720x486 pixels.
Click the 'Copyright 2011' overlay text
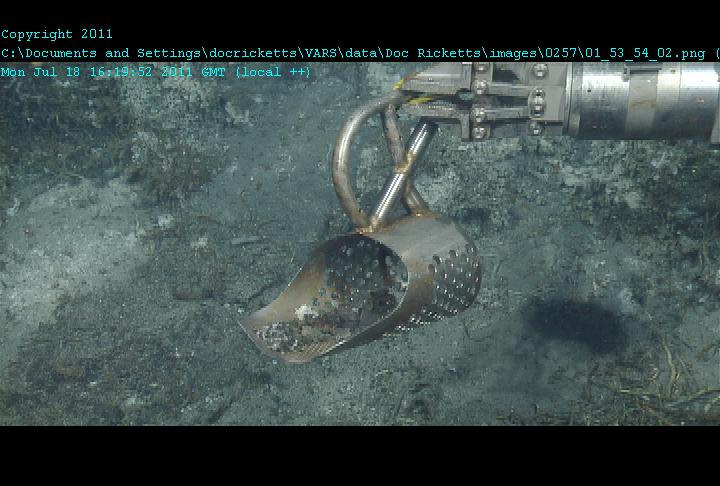coord(56,34)
